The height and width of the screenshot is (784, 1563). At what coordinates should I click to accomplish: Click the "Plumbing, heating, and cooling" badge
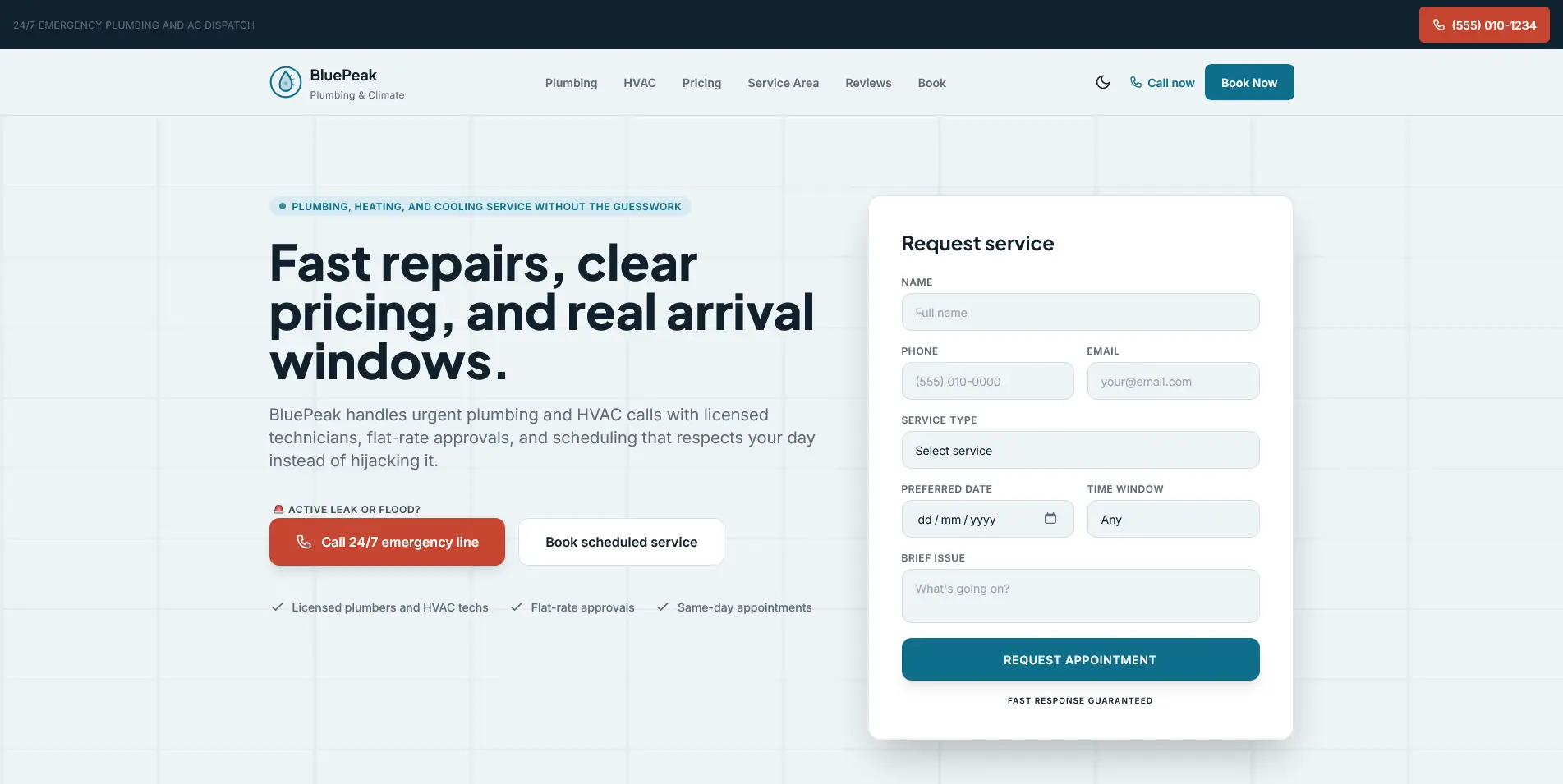click(480, 206)
